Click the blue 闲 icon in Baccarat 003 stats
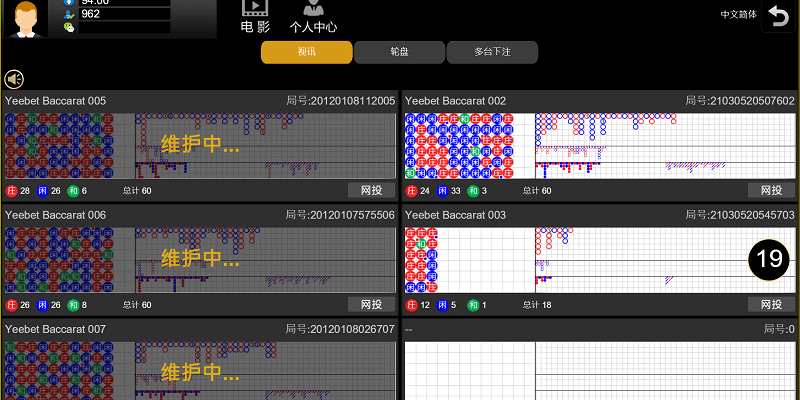The width and height of the screenshot is (800, 400). (443, 306)
